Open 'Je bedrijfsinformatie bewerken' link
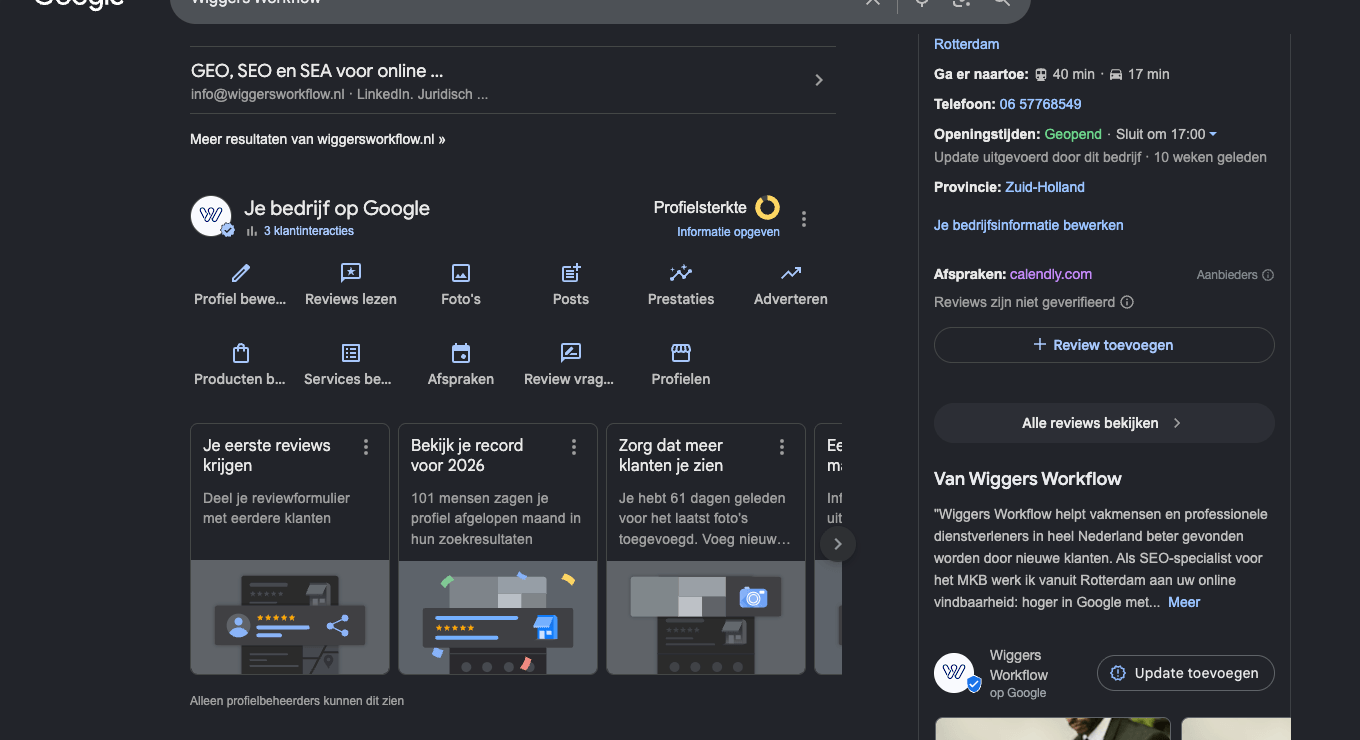Viewport: 1360px width, 740px height. click(x=1028, y=225)
